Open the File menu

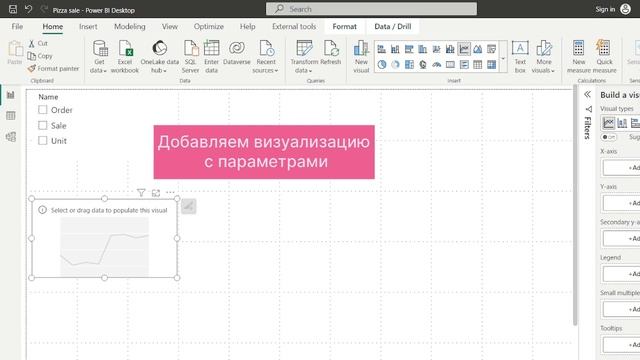point(17,27)
